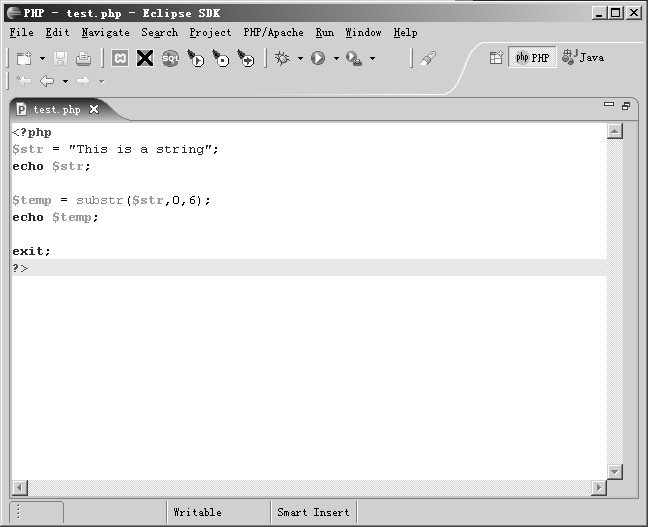Minimize the Eclipse SDK window
The height and width of the screenshot is (527, 648).
[599, 13]
